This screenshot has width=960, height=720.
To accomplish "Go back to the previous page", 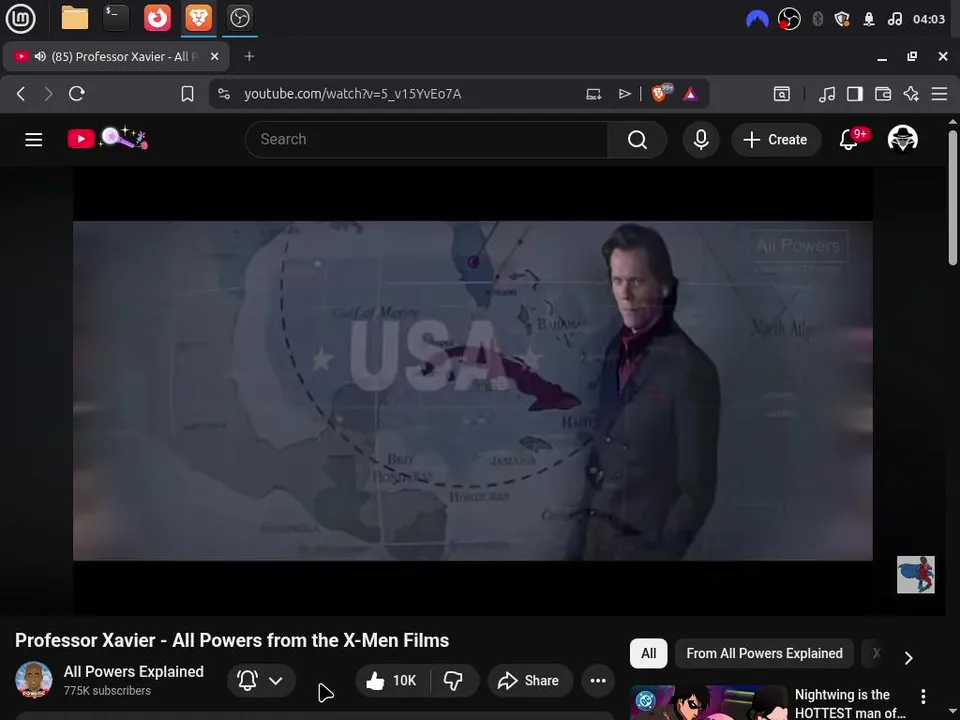I will (21, 94).
